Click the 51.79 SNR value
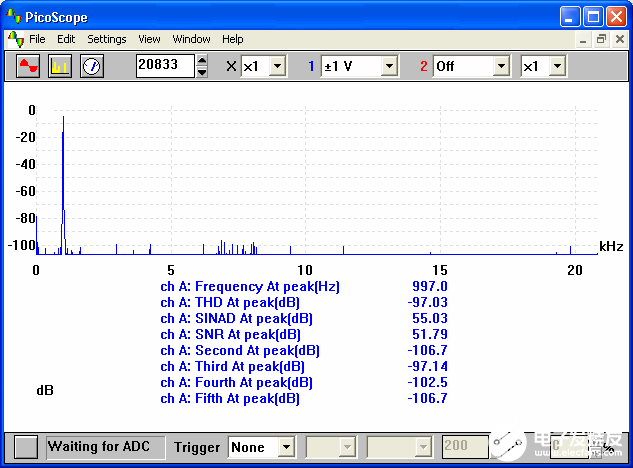The image size is (633, 468). pos(430,334)
